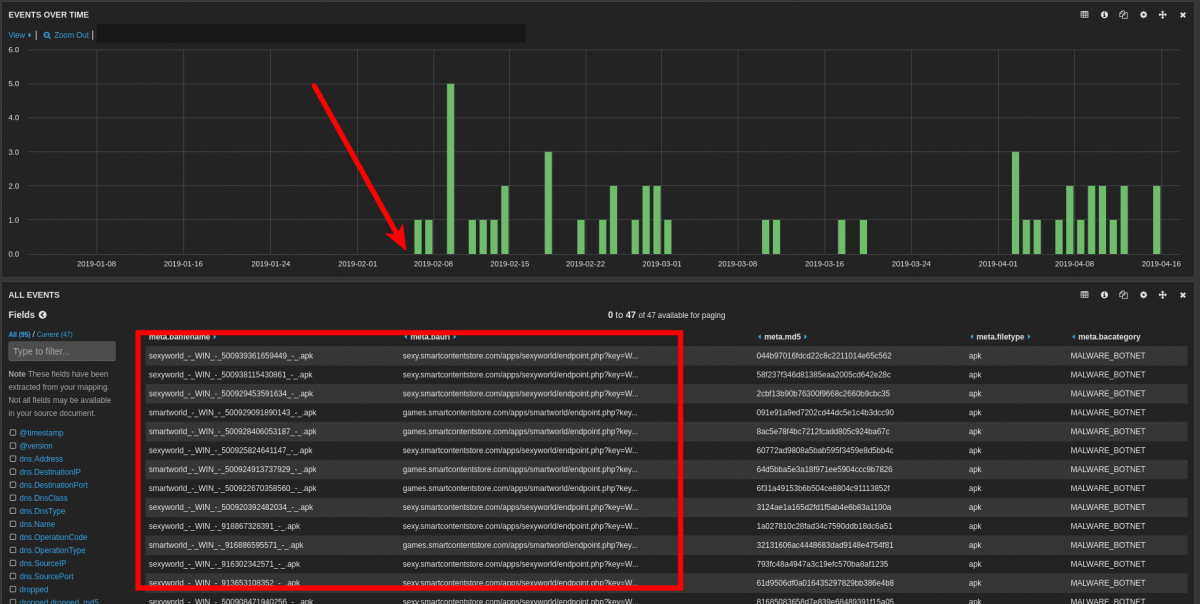Click the move handle of Events Over Time panel
The height and width of the screenshot is (604, 1200).
pos(1163,15)
